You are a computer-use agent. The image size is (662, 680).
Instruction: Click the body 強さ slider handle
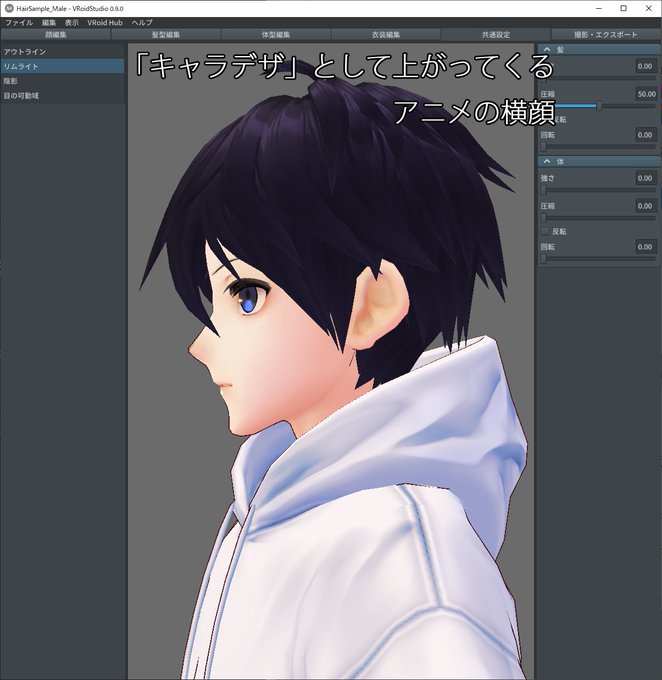[544, 190]
